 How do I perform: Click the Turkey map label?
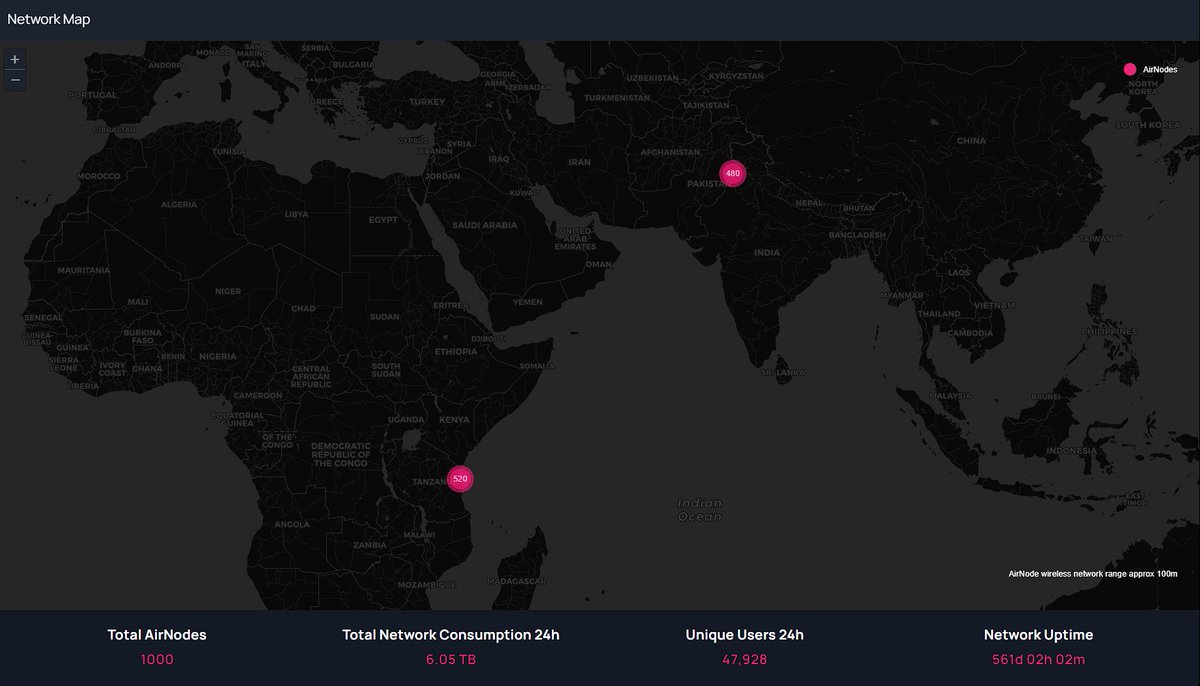(x=427, y=102)
